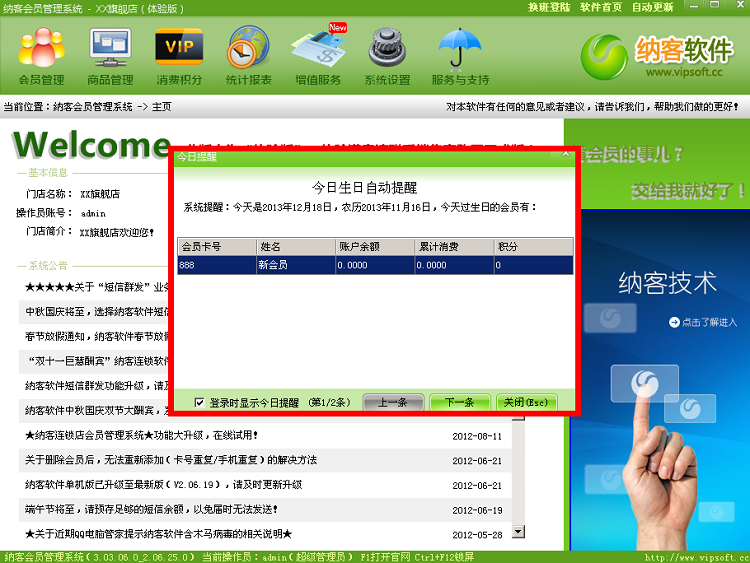
Task: Select the 累计消费 column header
Action: pyautogui.click(x=454, y=246)
